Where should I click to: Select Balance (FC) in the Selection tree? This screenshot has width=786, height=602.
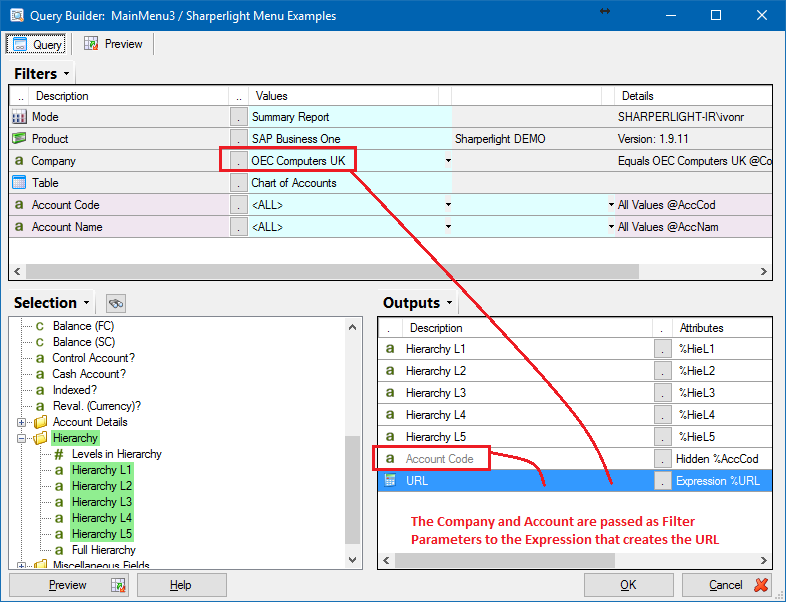coord(83,326)
